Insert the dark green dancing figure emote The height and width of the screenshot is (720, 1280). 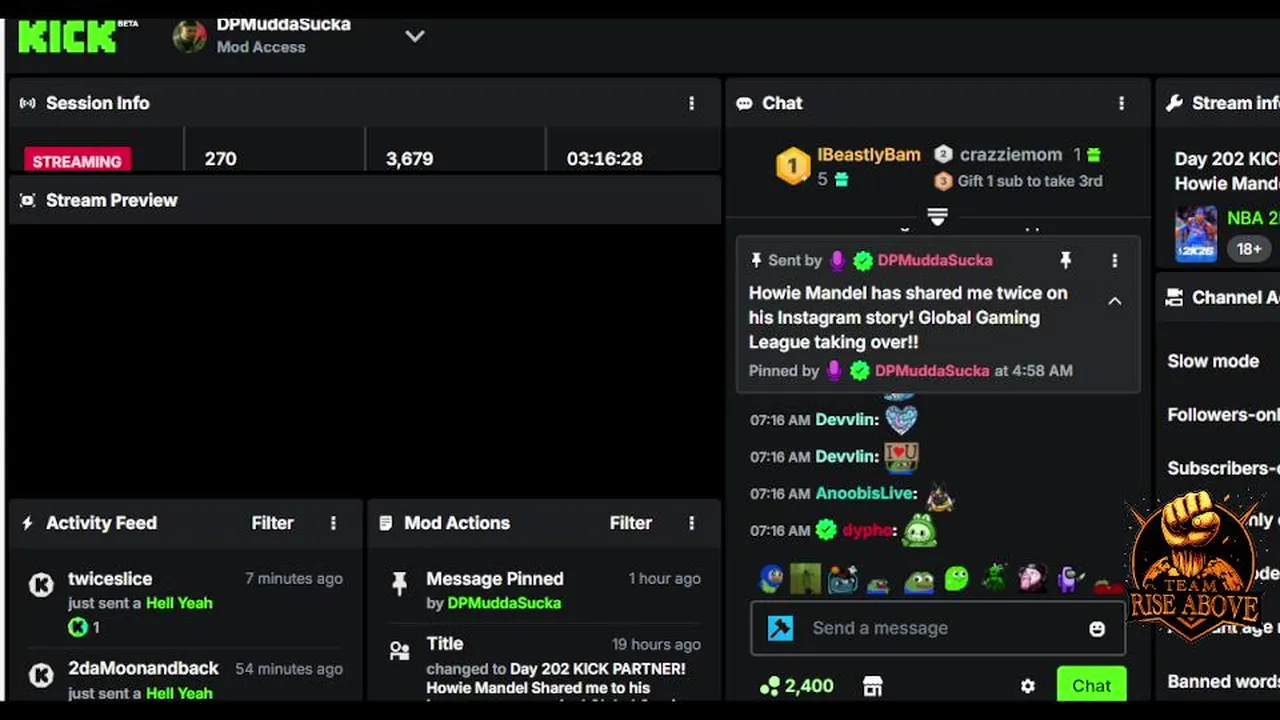coord(993,578)
